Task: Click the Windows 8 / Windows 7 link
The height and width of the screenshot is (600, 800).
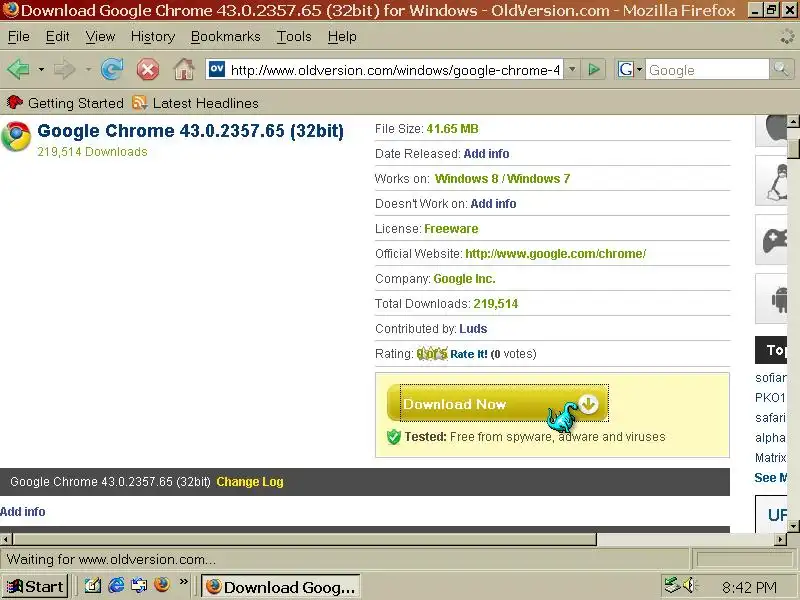Action: (503, 179)
